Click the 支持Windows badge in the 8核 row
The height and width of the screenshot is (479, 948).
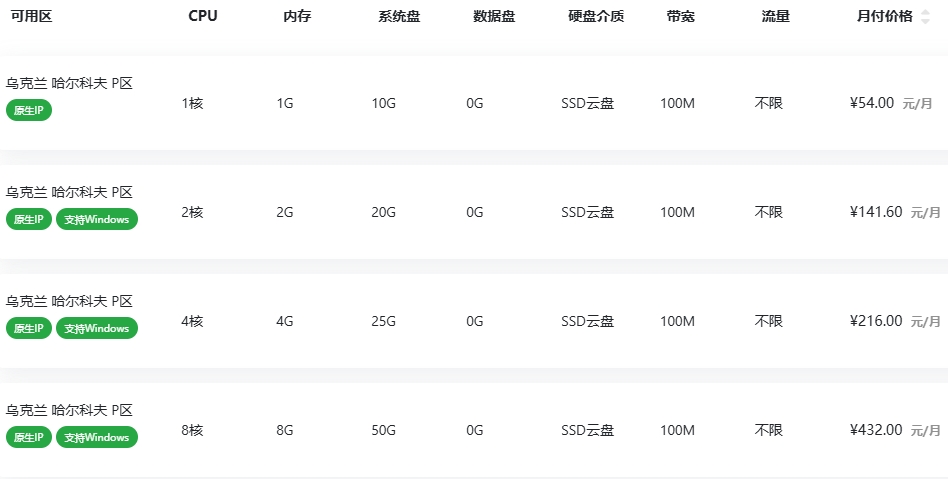[97, 437]
